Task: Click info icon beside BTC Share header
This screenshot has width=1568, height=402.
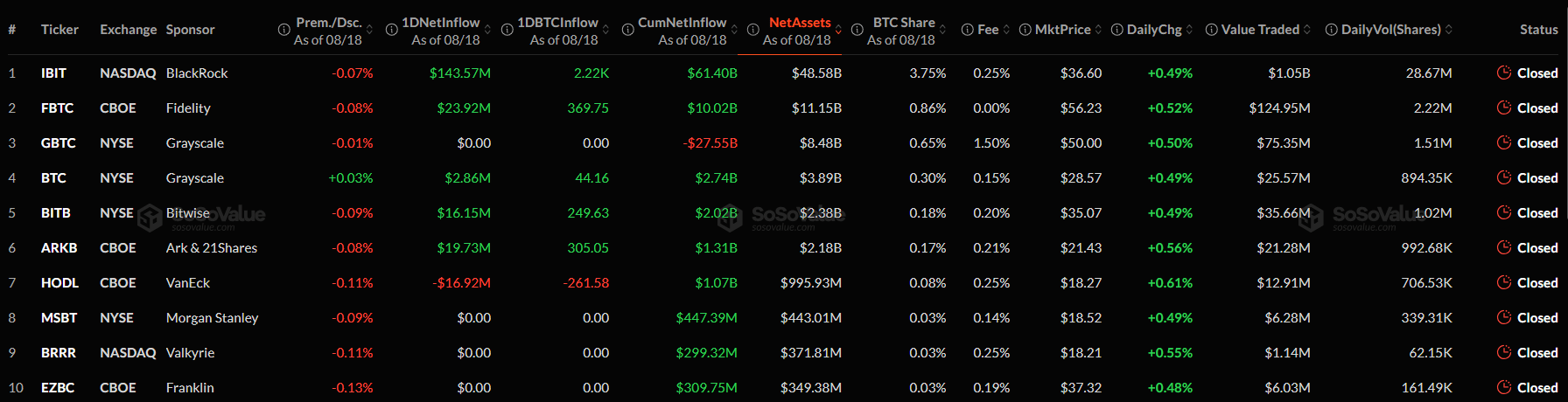Action: pos(857,30)
